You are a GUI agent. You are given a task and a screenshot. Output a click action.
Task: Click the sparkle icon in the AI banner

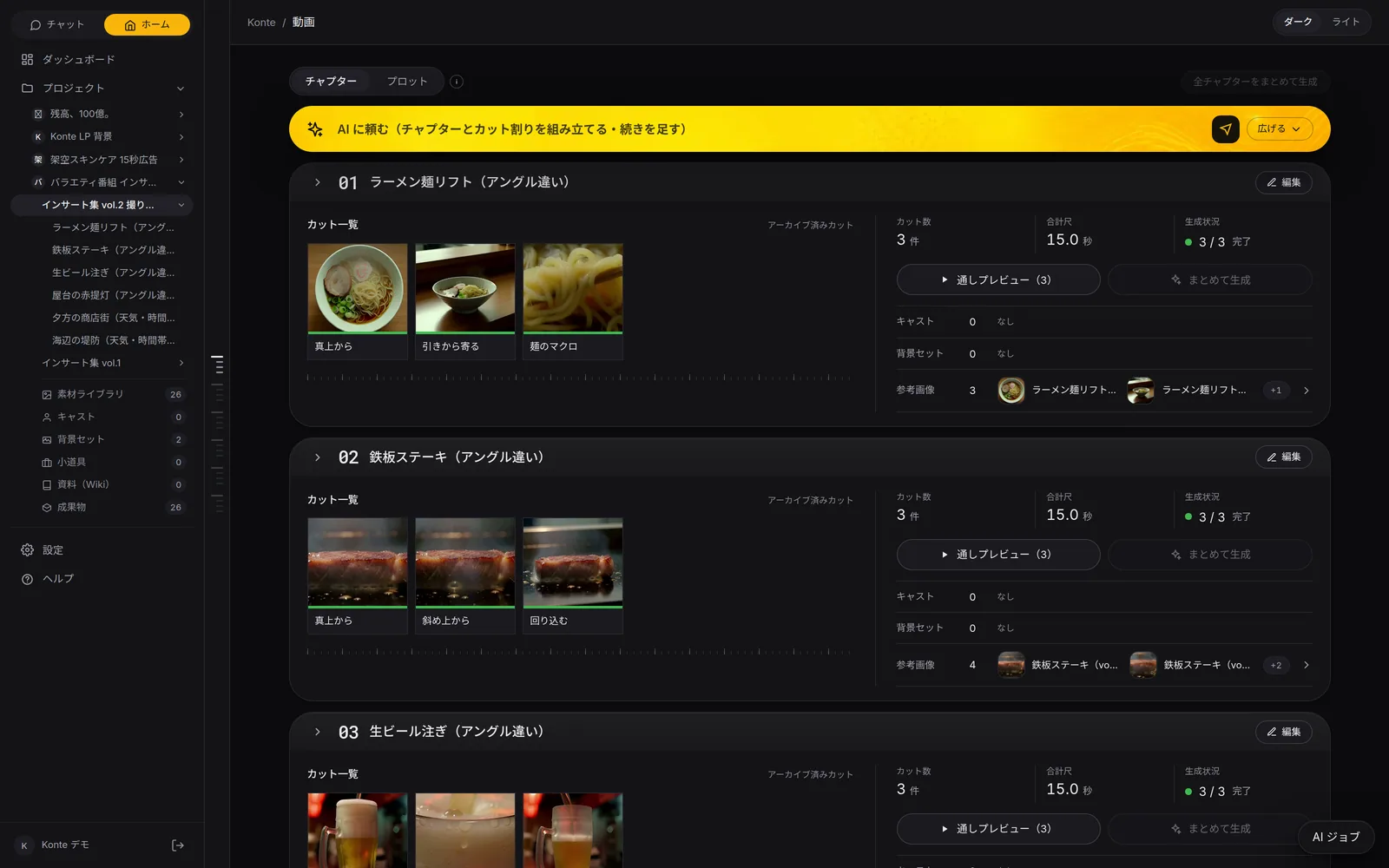(315, 129)
